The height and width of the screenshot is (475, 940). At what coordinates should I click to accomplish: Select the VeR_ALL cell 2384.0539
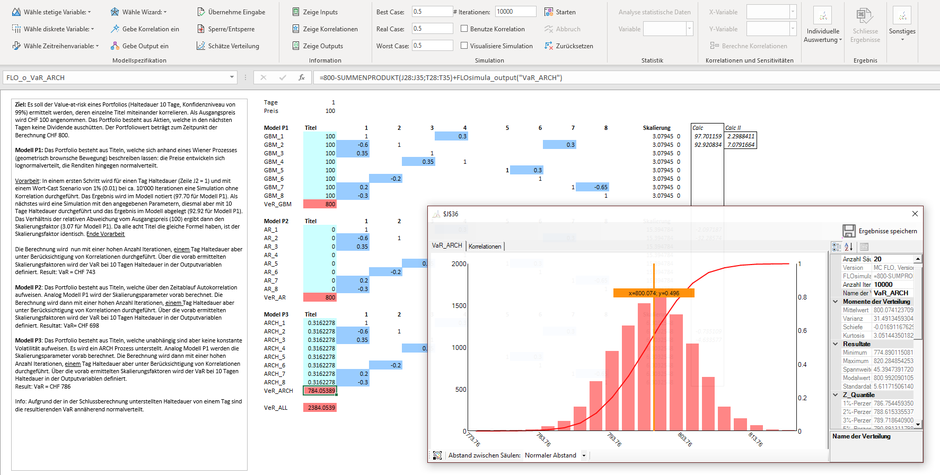(x=320, y=407)
